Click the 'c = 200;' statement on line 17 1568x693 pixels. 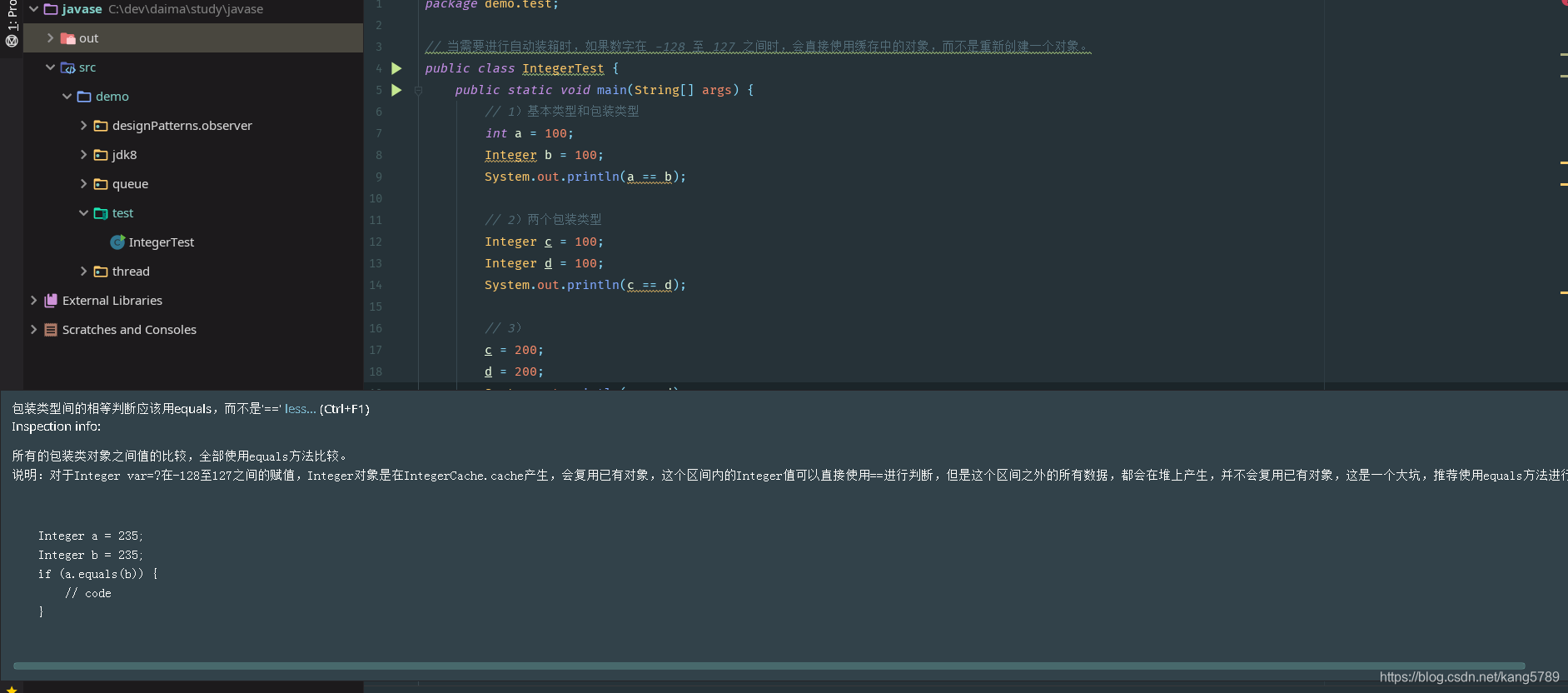pos(514,350)
